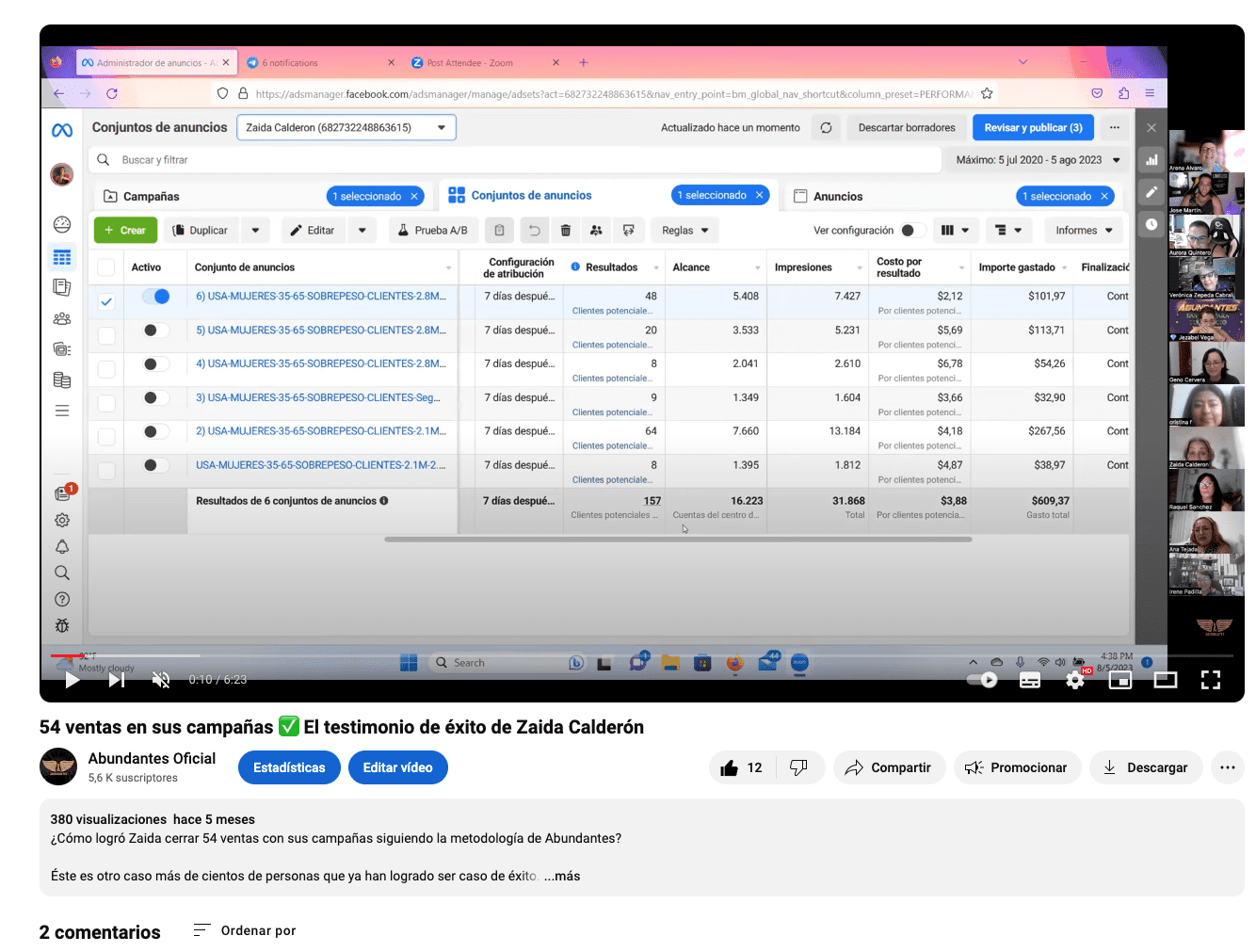This screenshot has height=952, width=1256.
Task: Toggle subtitles on the player
Action: point(1030,680)
